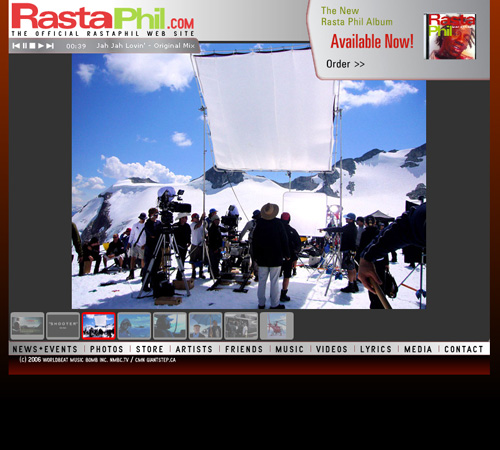Go to the MUSIC section
500x450 pixels.
tap(289, 349)
